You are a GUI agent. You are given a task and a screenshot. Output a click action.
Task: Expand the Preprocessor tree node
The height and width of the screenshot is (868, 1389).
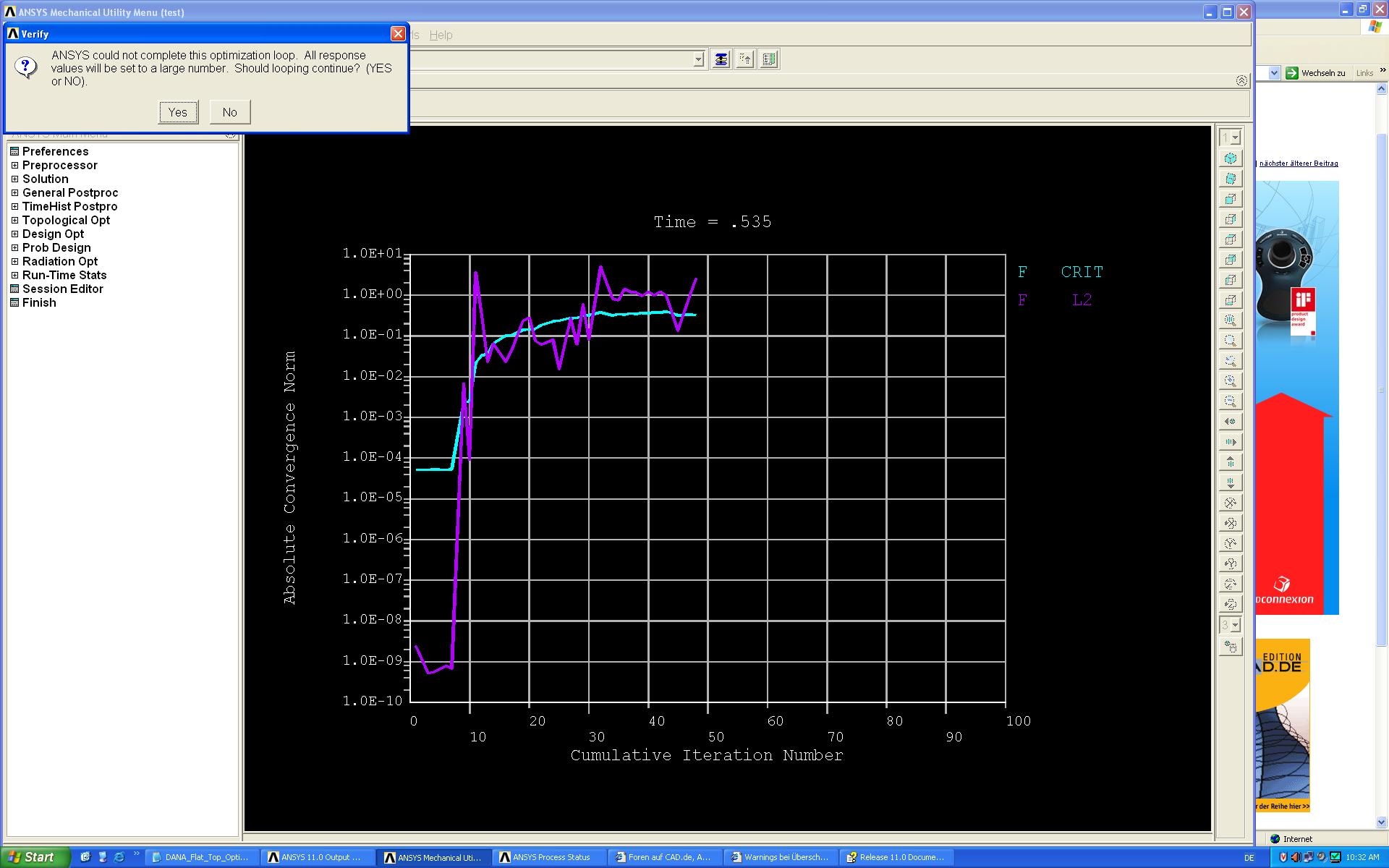(x=14, y=166)
